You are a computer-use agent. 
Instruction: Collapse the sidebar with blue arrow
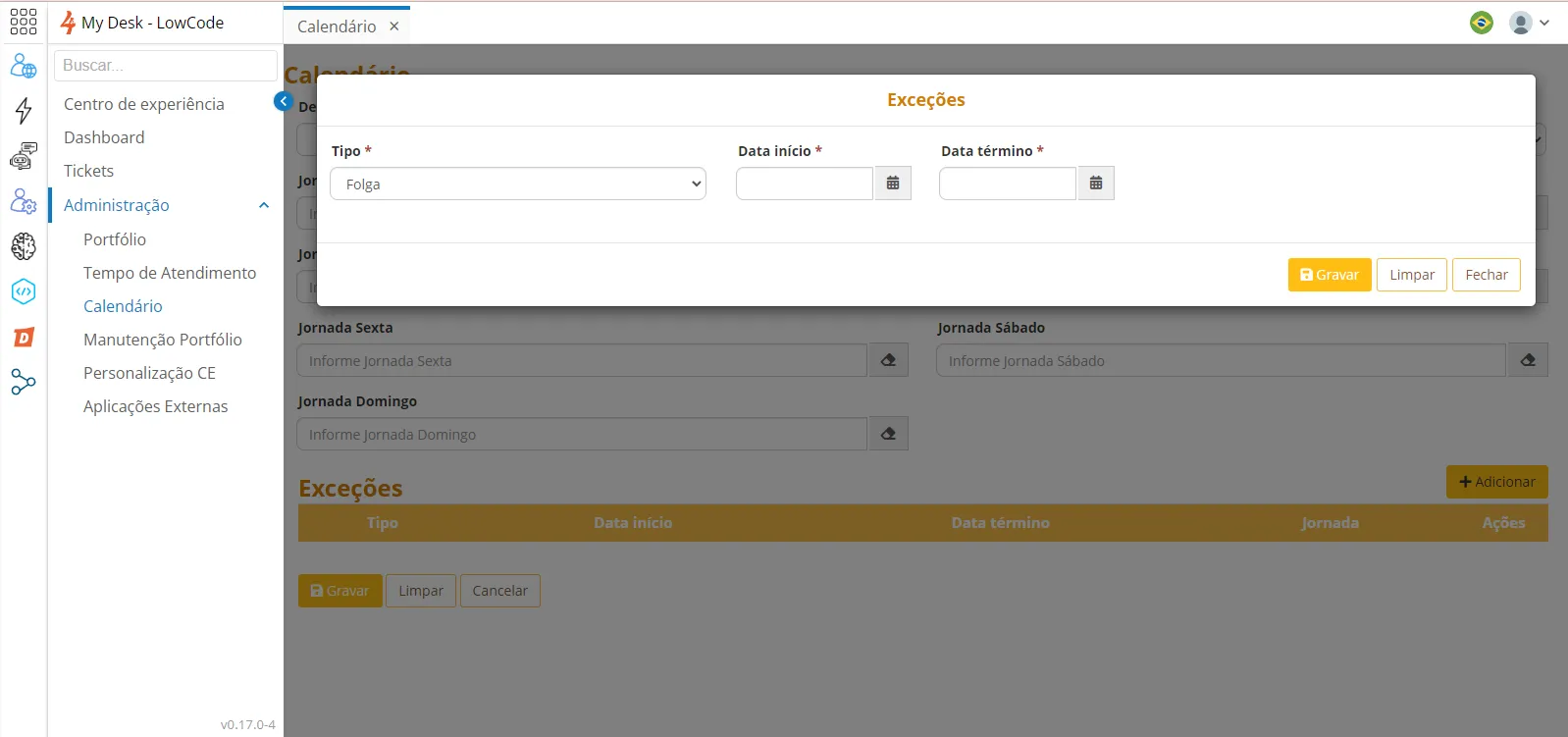tap(284, 101)
